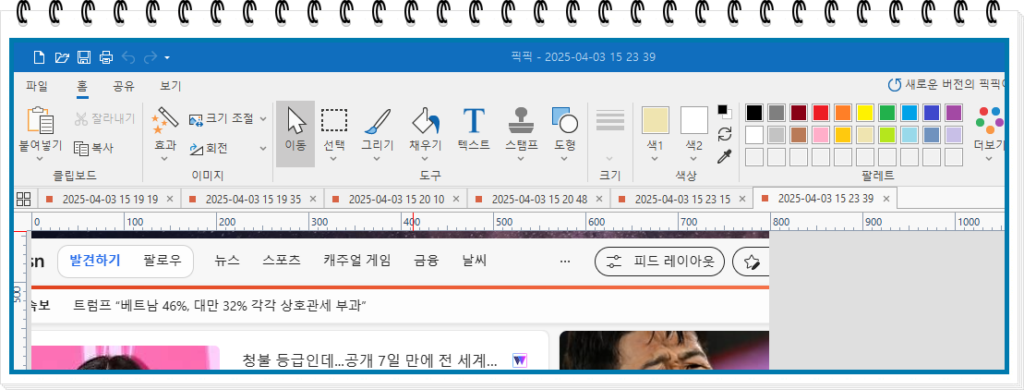Open the tab thumbnail grid icon

click(x=24, y=199)
